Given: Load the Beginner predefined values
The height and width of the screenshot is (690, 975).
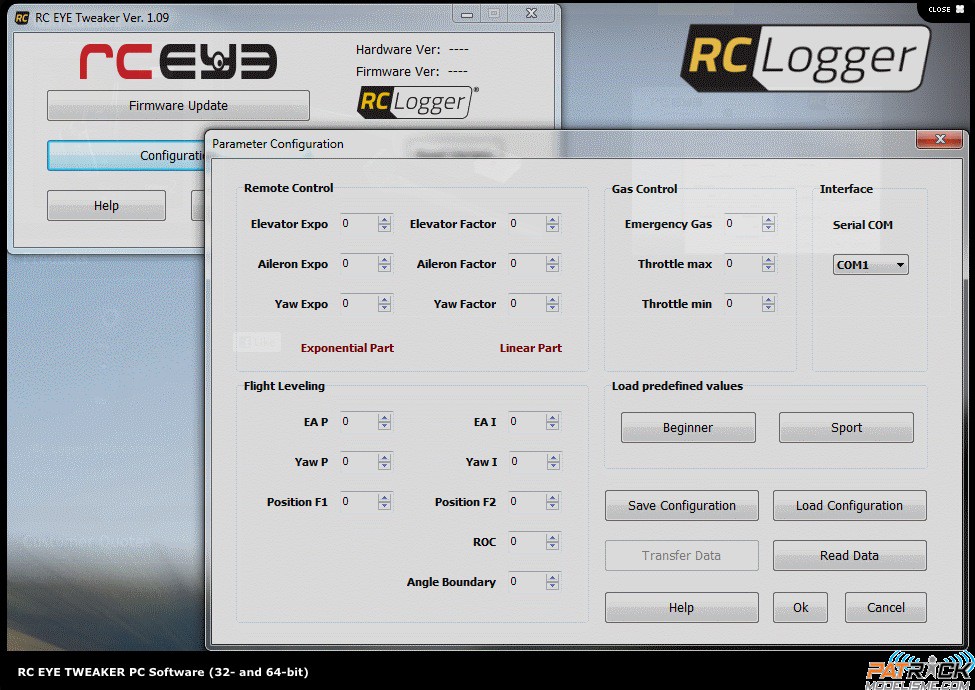Looking at the screenshot, I should [688, 428].
